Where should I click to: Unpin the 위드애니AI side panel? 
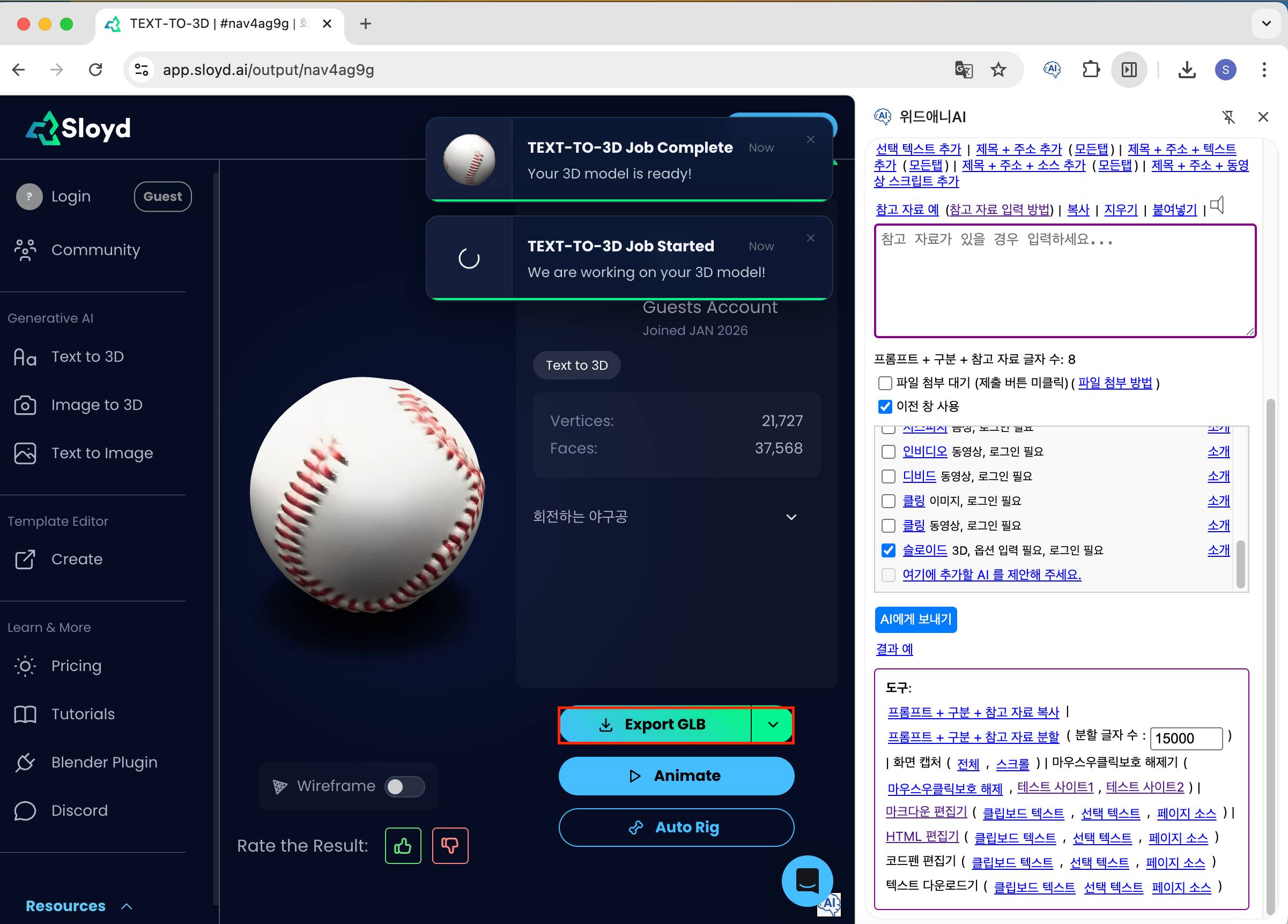pos(1228,117)
